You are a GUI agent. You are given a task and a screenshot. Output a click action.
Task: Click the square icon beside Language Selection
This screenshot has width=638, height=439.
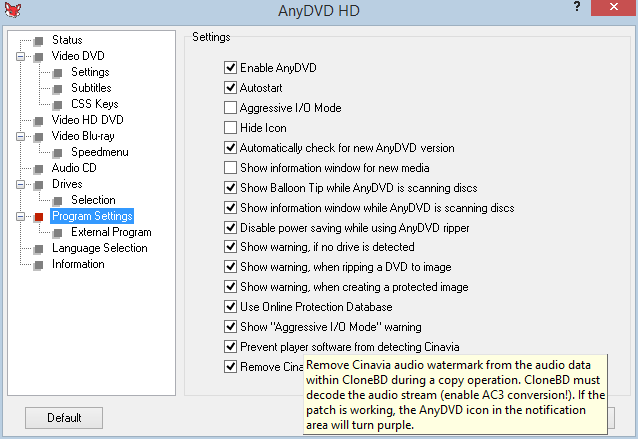(39, 249)
